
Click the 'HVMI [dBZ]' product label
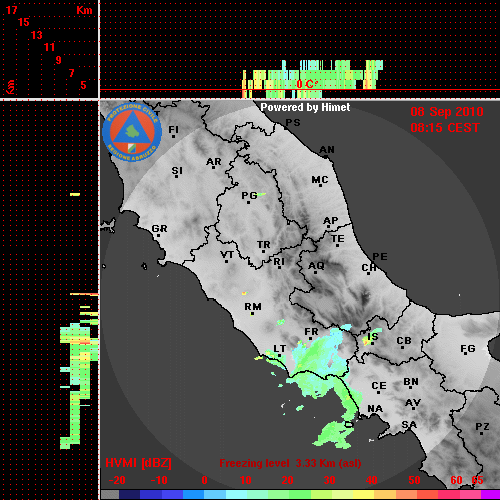(138, 463)
